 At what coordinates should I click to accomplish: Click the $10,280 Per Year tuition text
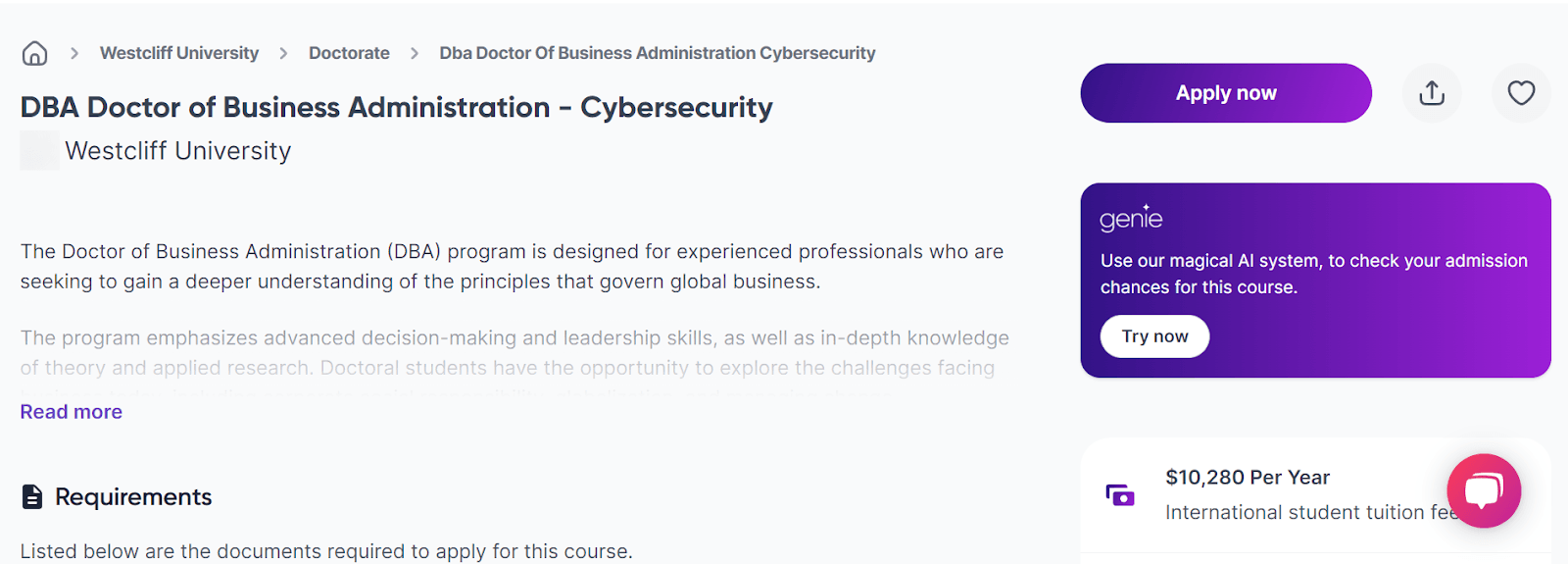click(1248, 478)
